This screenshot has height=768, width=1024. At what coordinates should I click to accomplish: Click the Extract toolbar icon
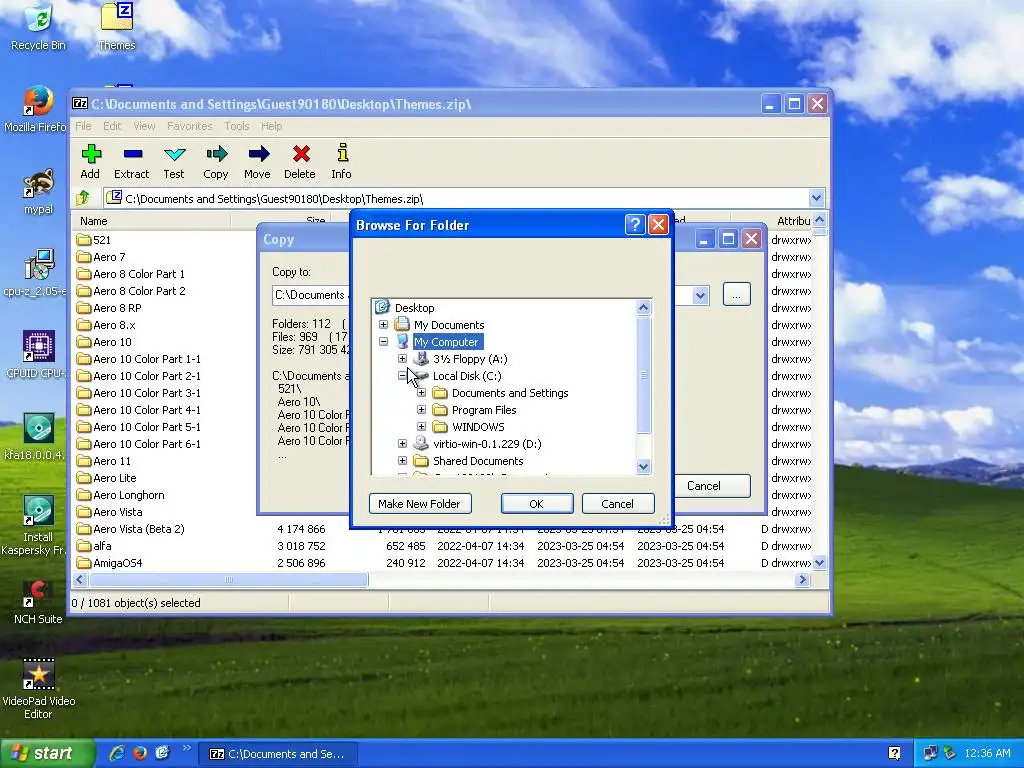coord(133,154)
